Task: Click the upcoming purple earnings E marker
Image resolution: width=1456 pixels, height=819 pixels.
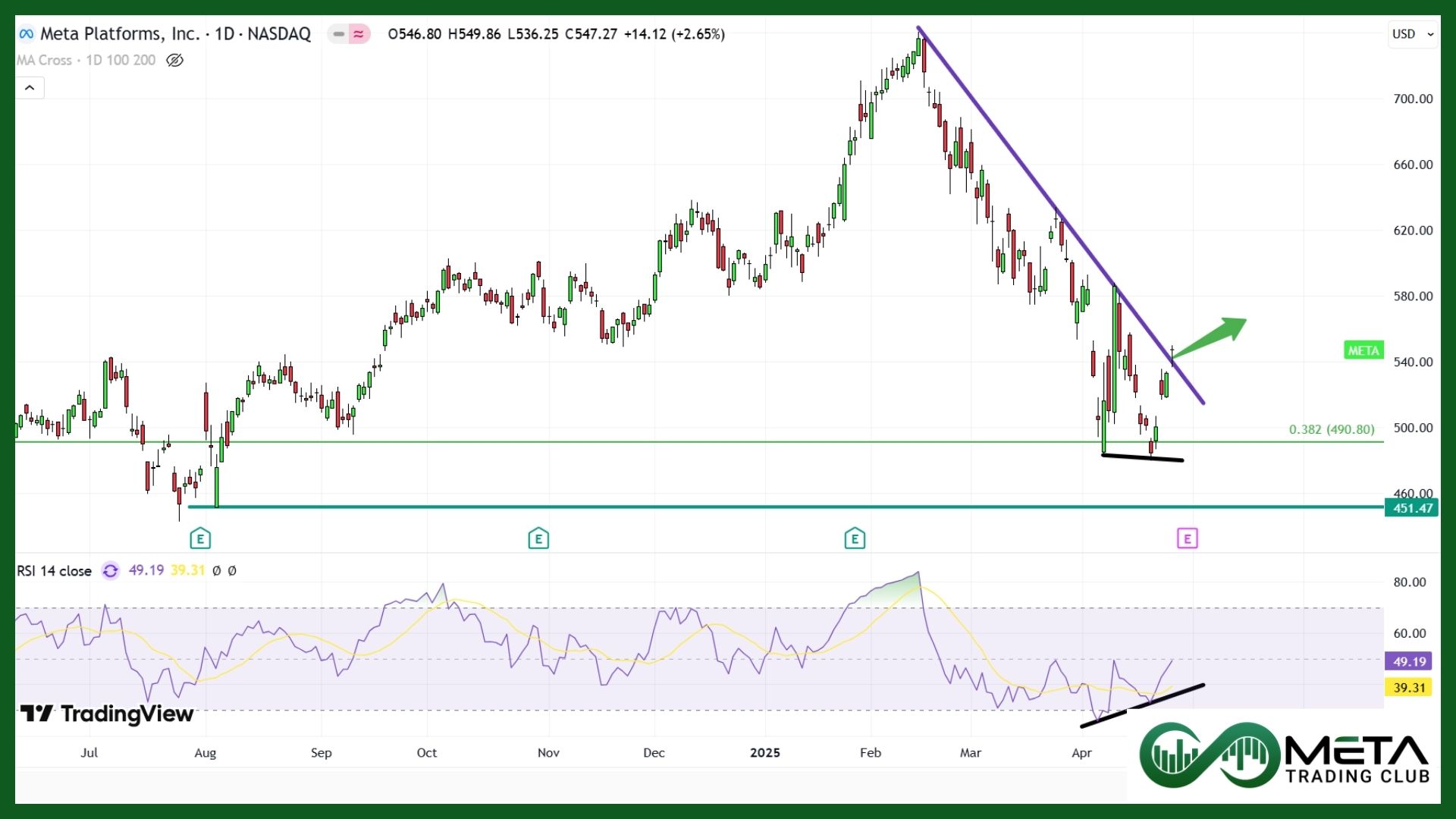Action: point(1187,539)
